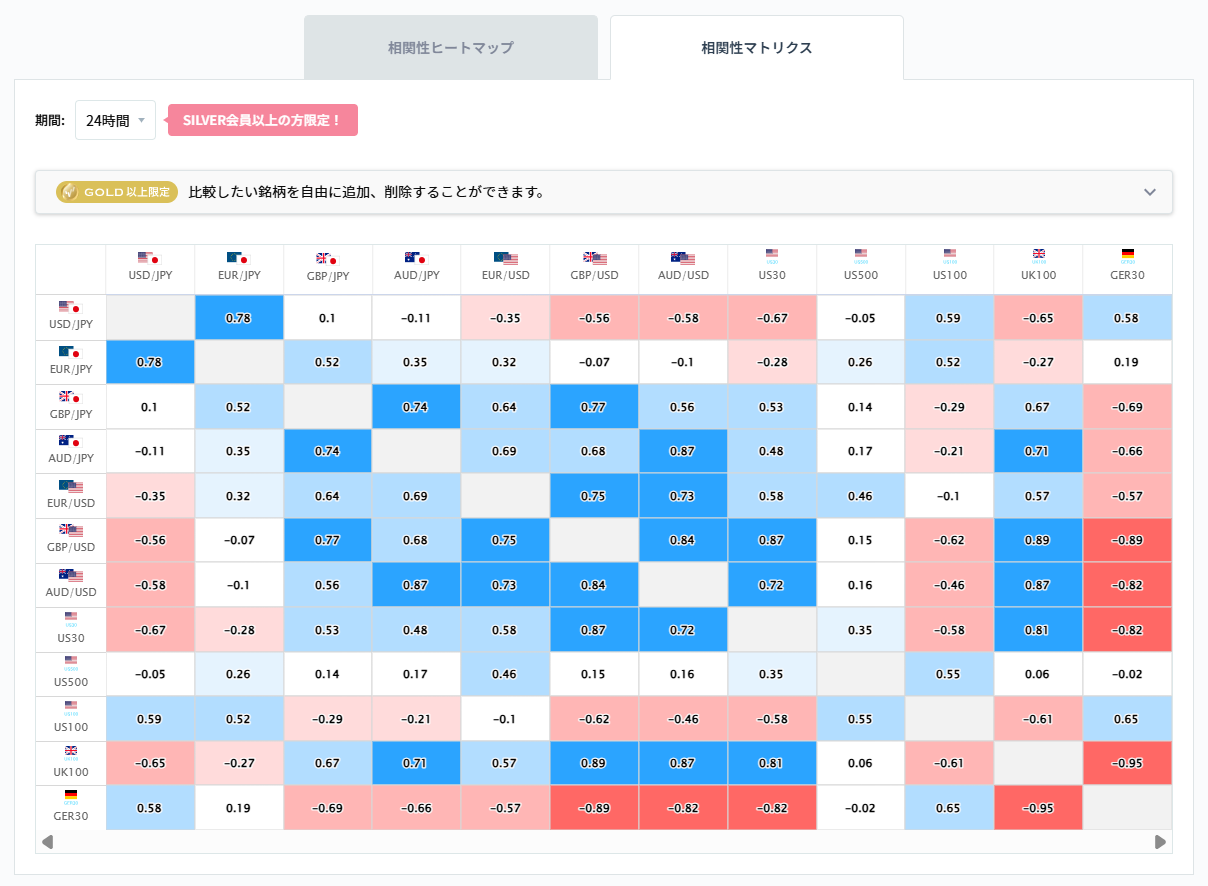The height and width of the screenshot is (886, 1208).
Task: Open the 期間 period dropdown showing 24時間
Action: pos(115,119)
